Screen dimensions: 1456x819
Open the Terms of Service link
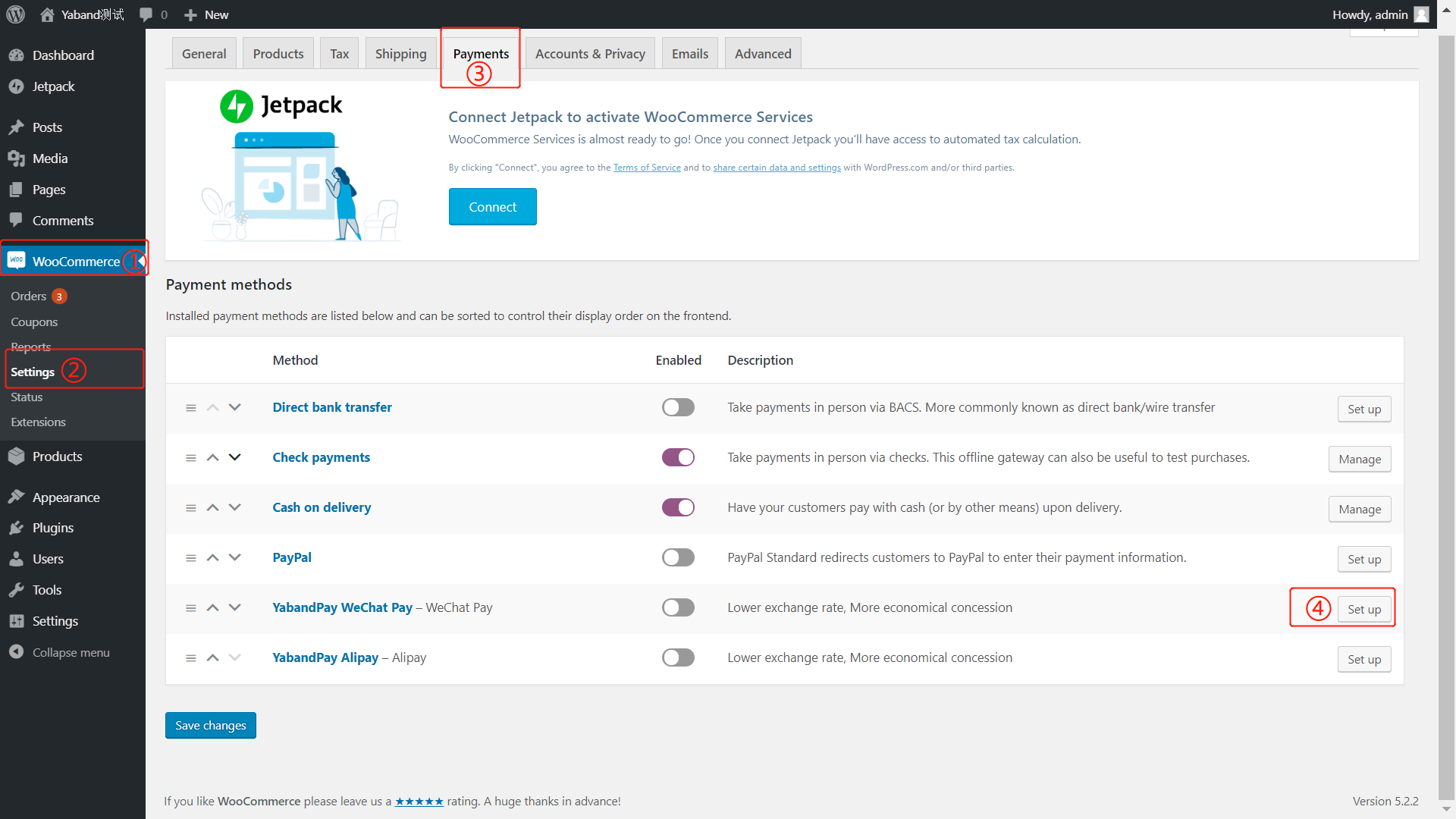tap(647, 168)
